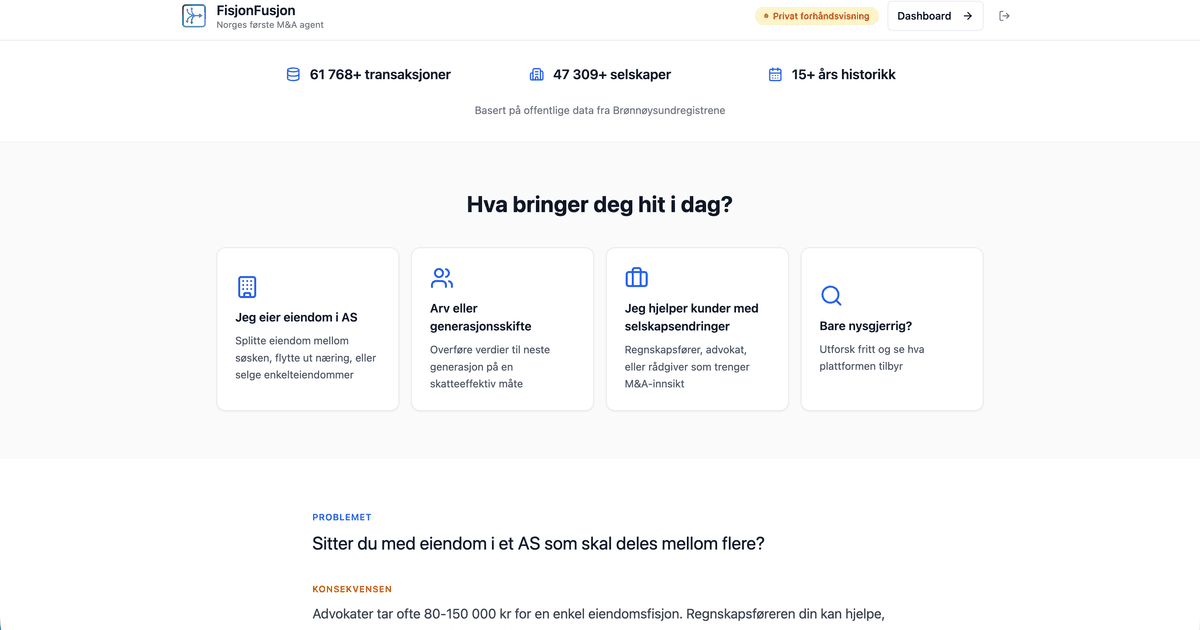Click the logout icon at top right

(x=1004, y=15)
